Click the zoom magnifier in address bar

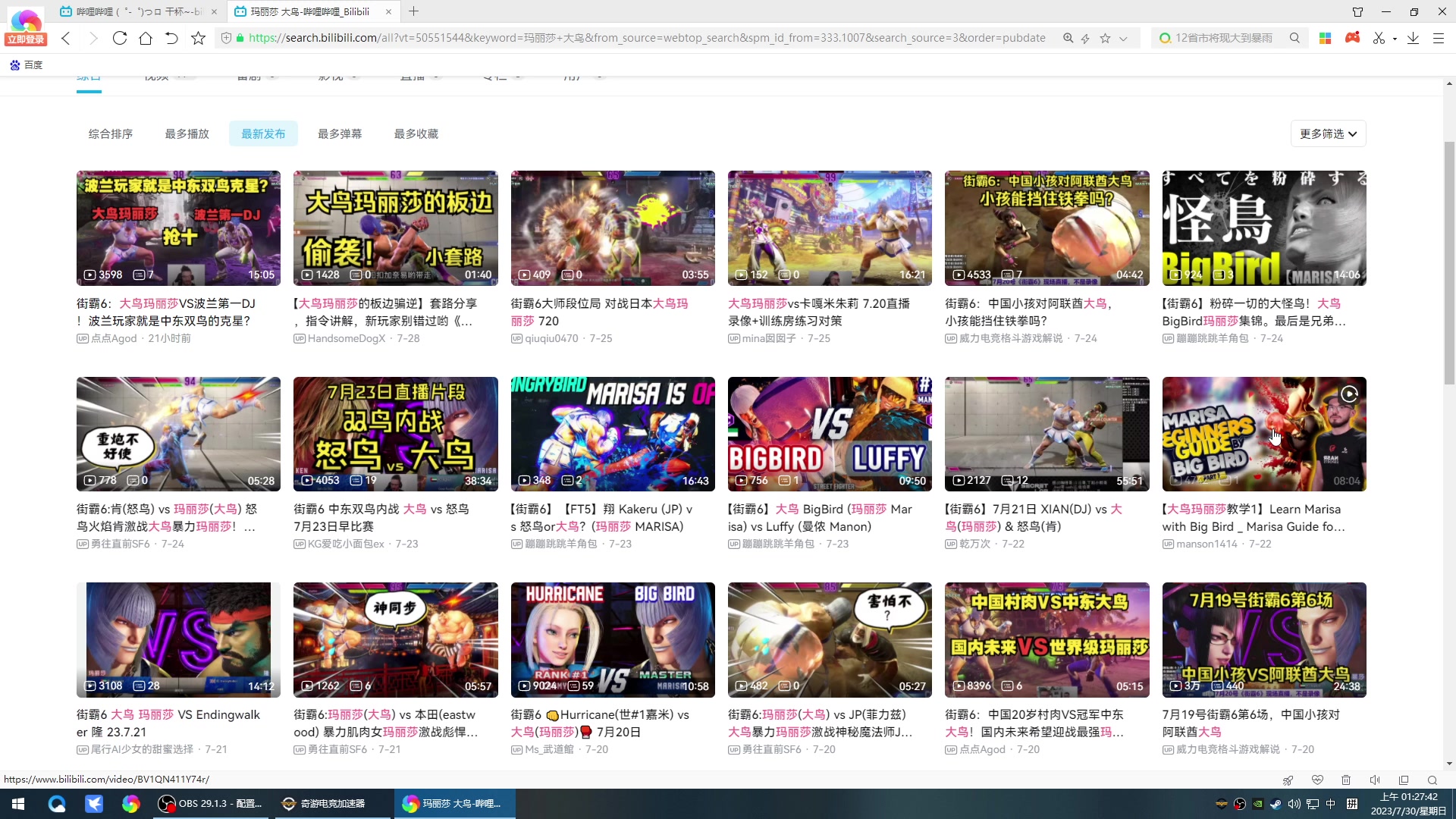tap(1068, 38)
